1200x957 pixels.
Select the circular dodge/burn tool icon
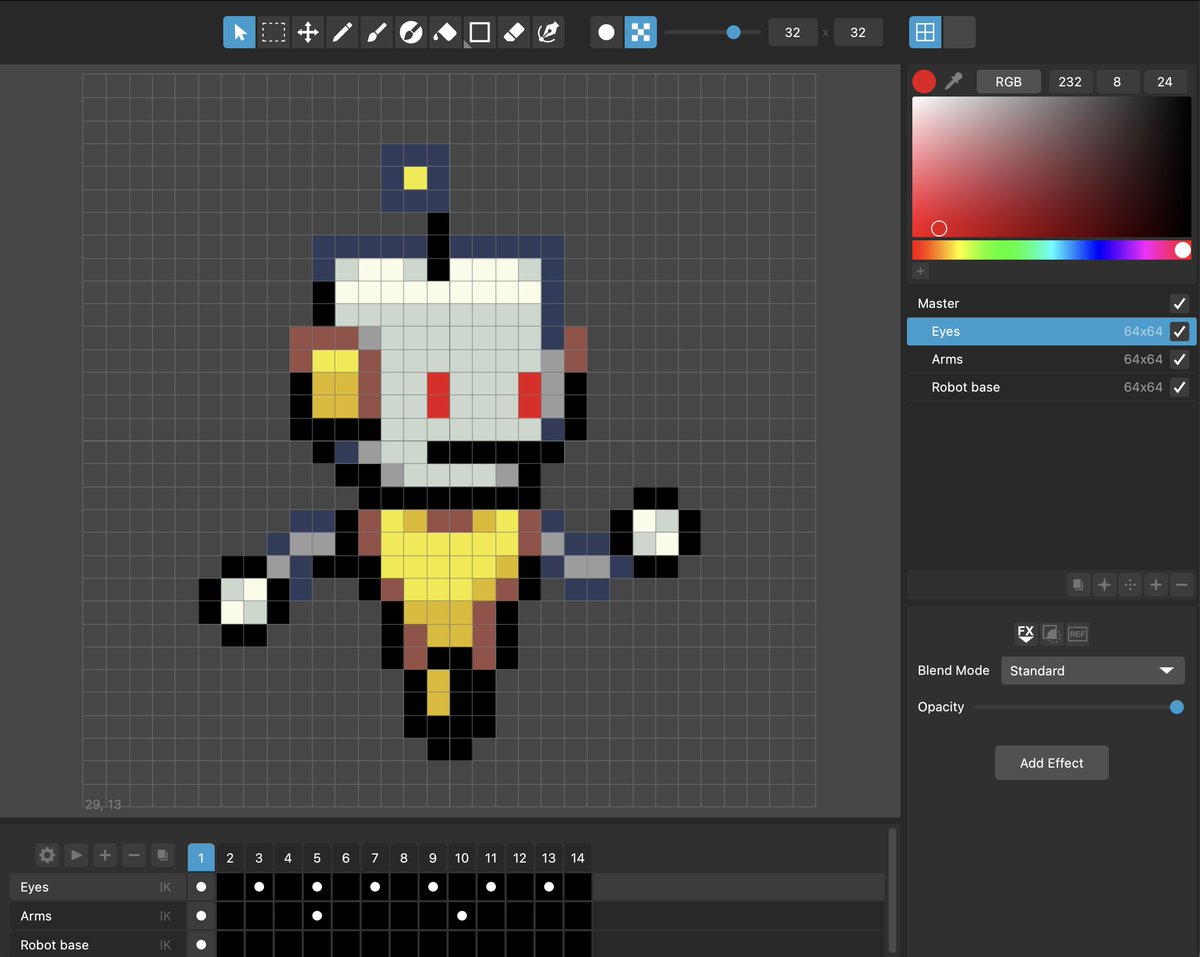(410, 32)
